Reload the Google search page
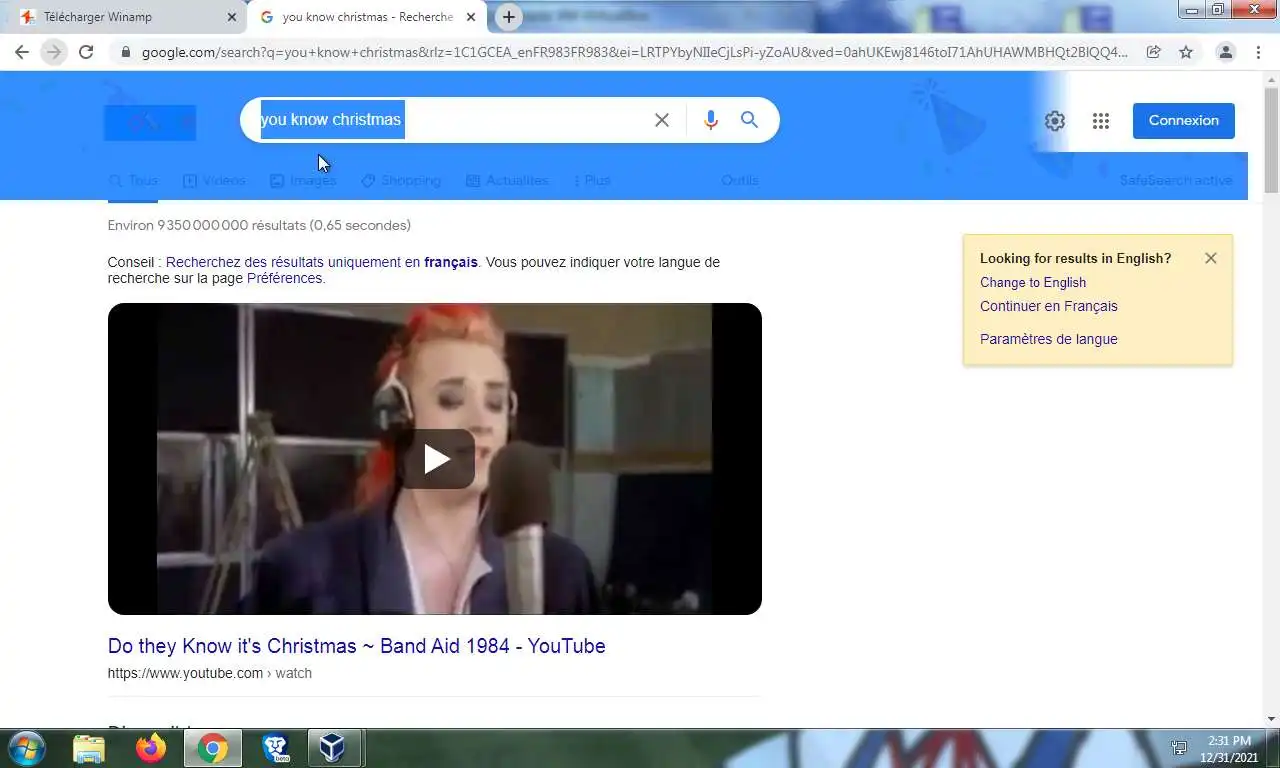The width and height of the screenshot is (1280, 768). 86,52
